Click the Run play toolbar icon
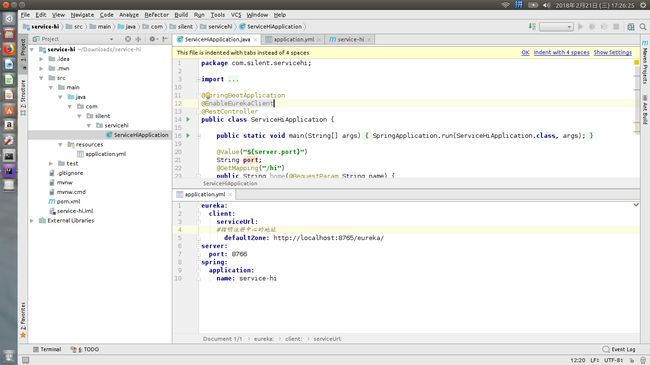The width and height of the screenshot is (650, 365). (x=580, y=27)
